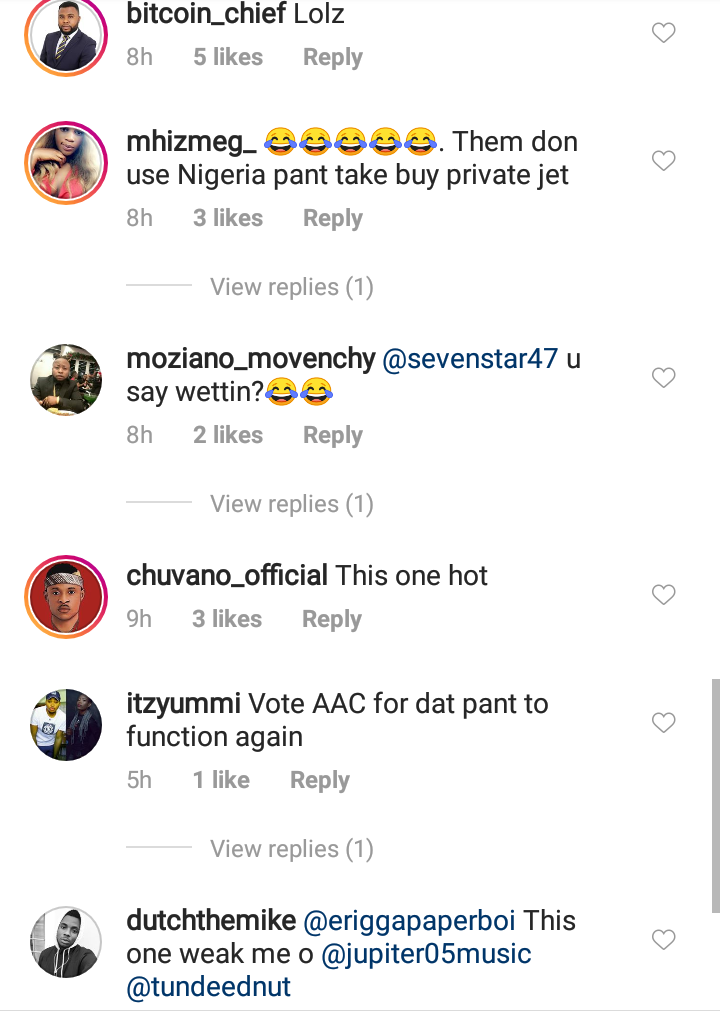Screen dimensions: 720x1025
Task: Tap dutchthemike's profile avatar
Action: (66, 941)
